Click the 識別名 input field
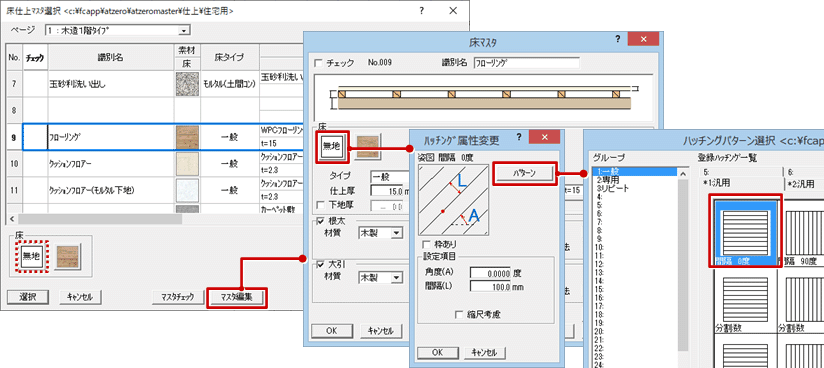 [x=526, y=64]
